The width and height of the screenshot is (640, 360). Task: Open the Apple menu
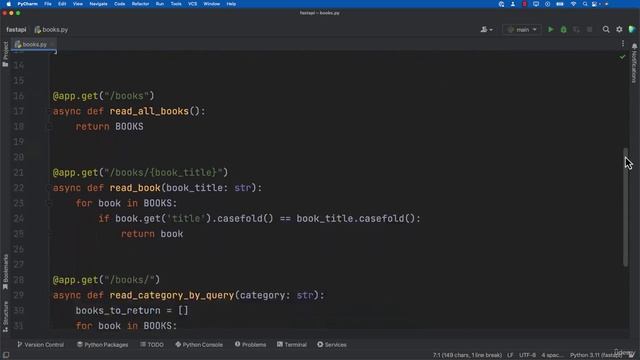(8, 4)
